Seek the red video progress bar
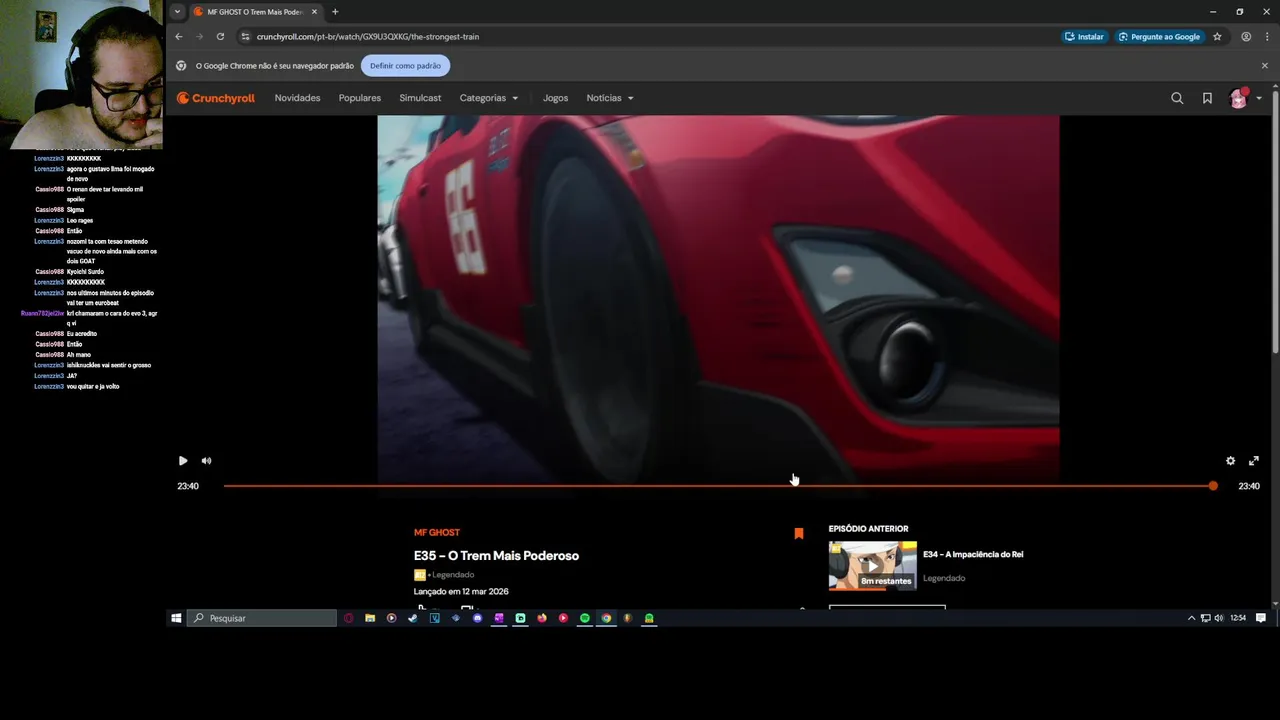This screenshot has width=1280, height=720. [718, 486]
